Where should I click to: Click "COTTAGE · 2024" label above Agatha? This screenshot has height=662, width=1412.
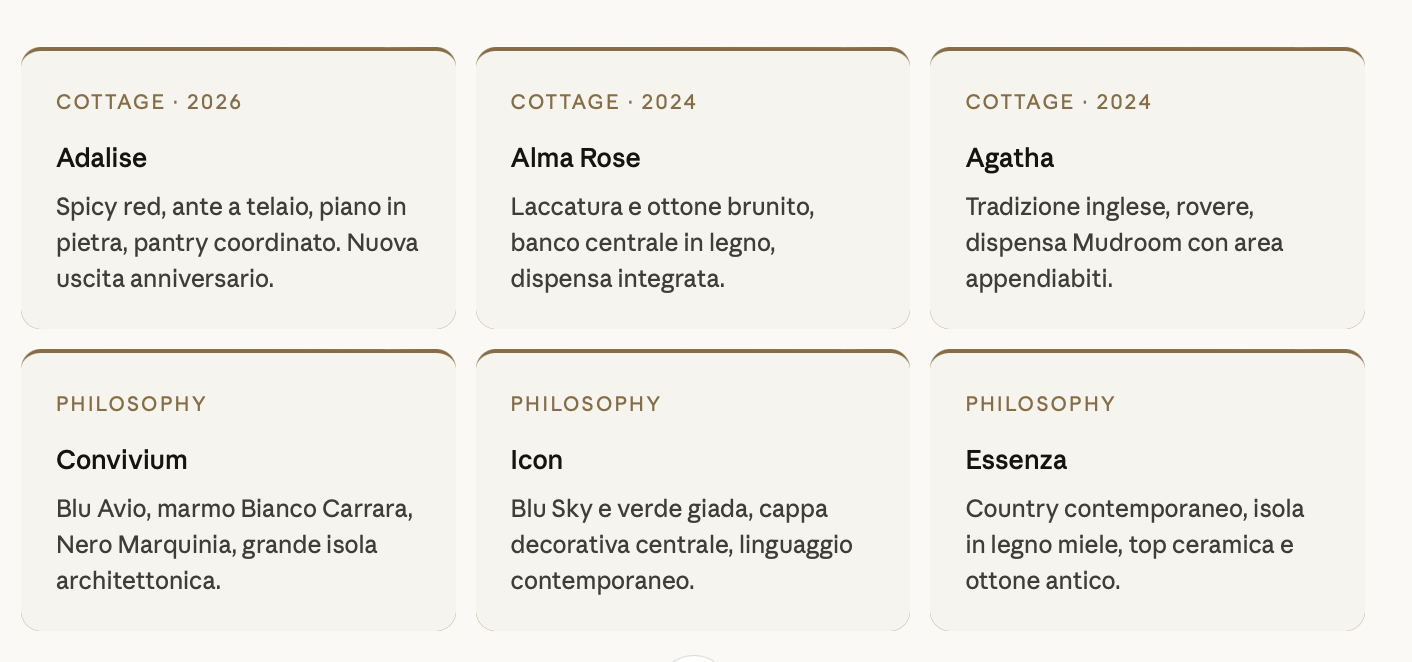click(x=1058, y=102)
